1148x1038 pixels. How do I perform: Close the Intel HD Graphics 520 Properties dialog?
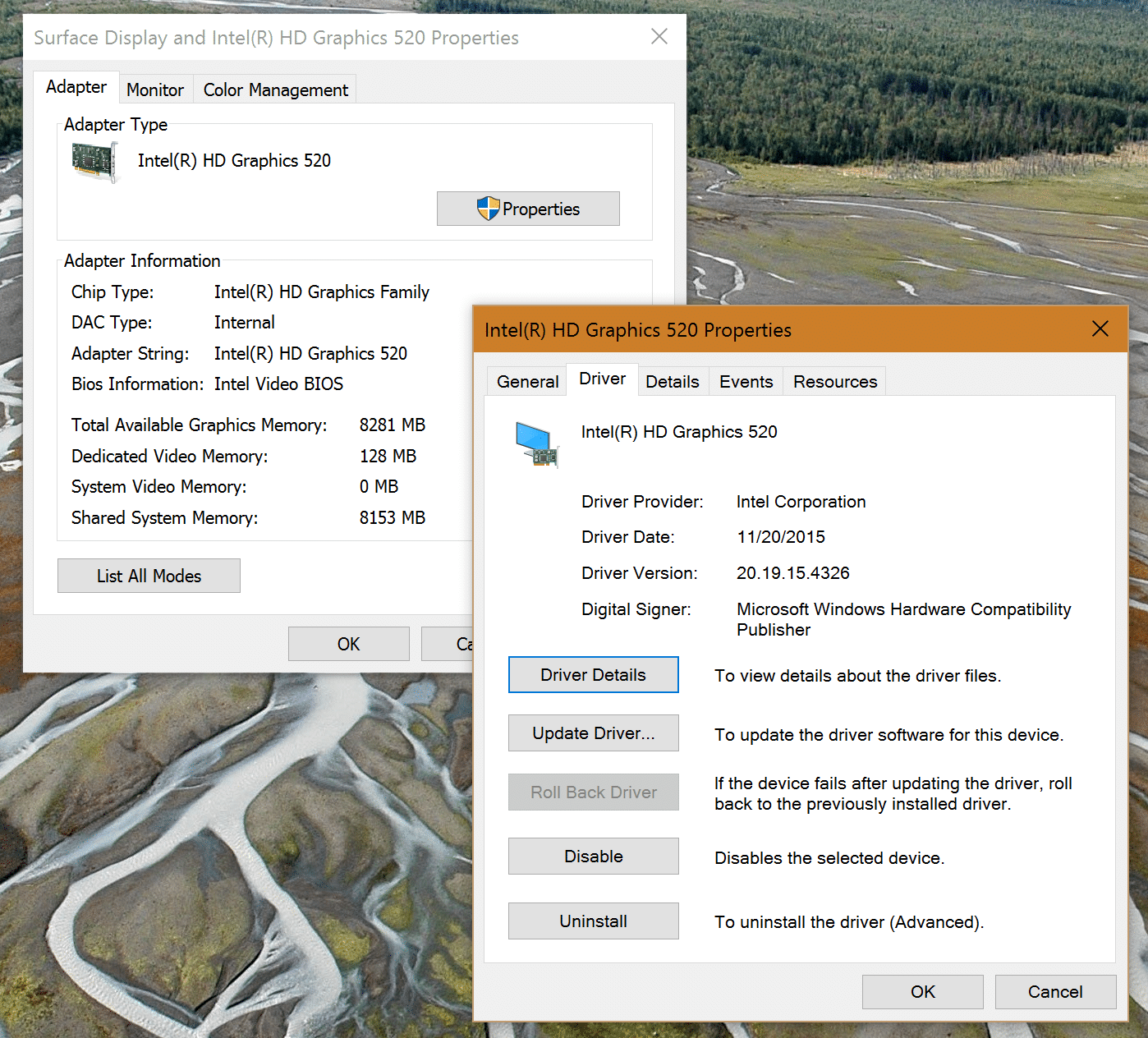[1100, 328]
